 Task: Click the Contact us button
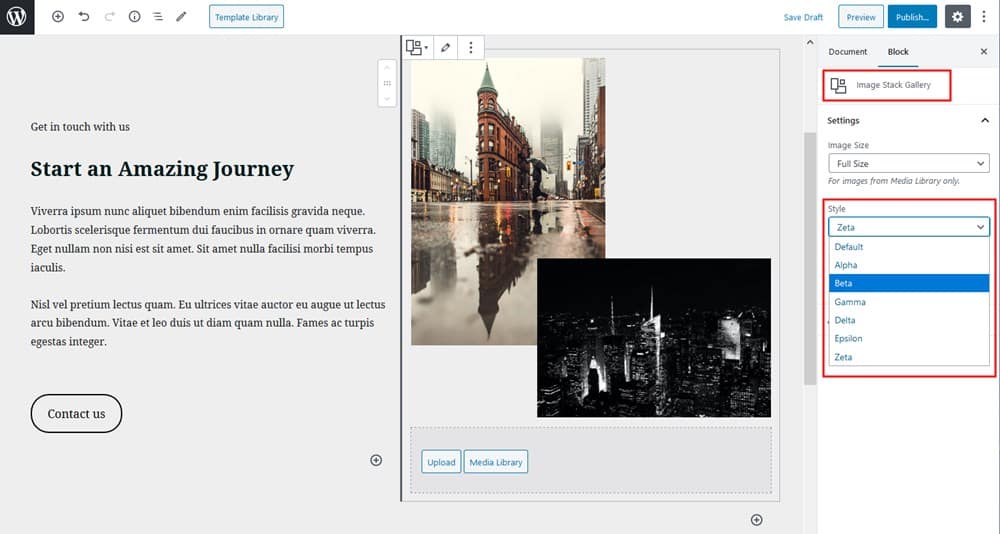[x=76, y=413]
